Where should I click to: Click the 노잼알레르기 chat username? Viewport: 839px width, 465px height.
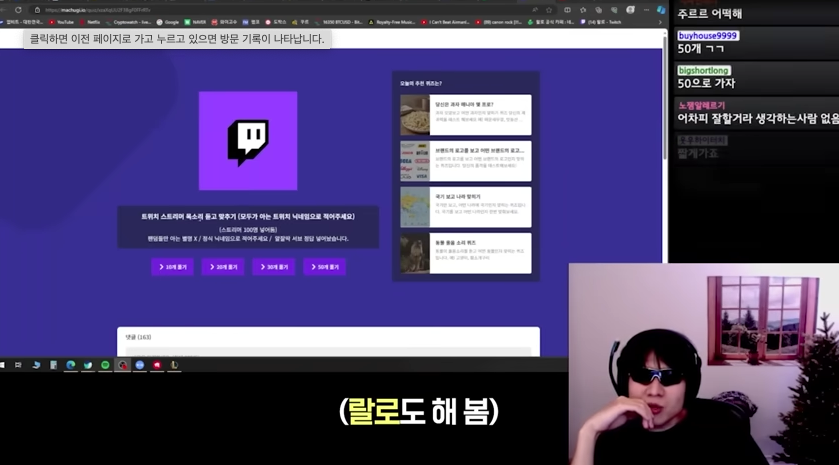pos(701,105)
